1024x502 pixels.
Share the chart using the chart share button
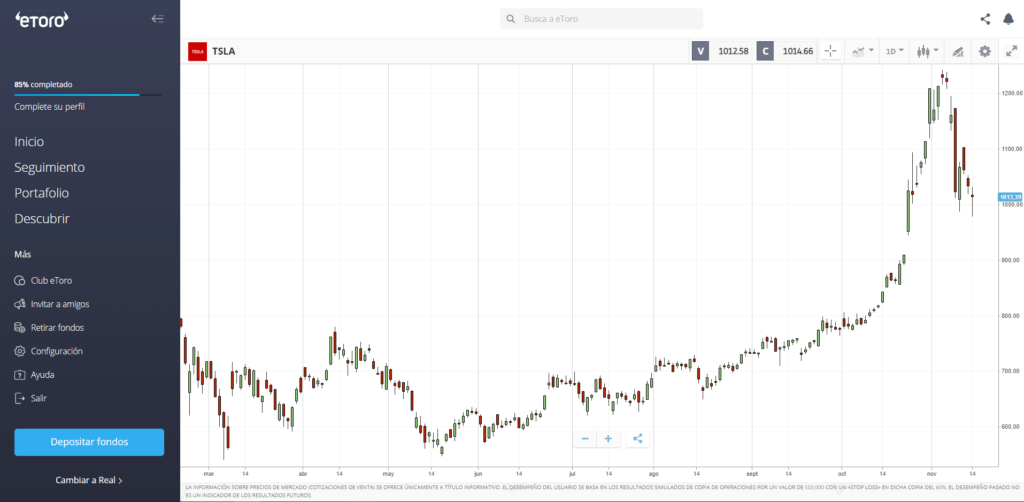(637, 439)
